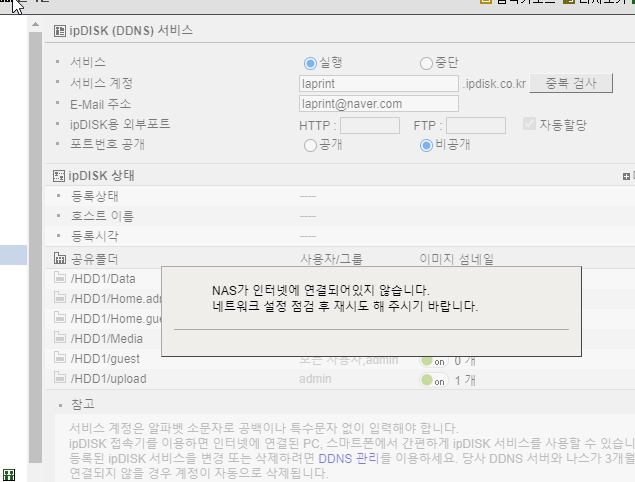The height and width of the screenshot is (482, 635).
Task: Click the admin user text for /HDD1/upload
Action: coord(315,379)
